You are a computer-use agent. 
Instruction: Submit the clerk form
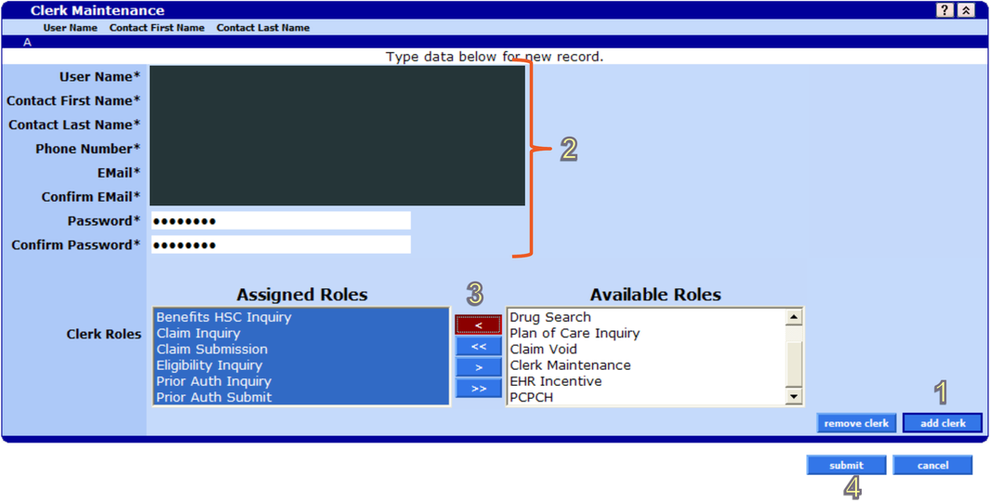tap(846, 465)
